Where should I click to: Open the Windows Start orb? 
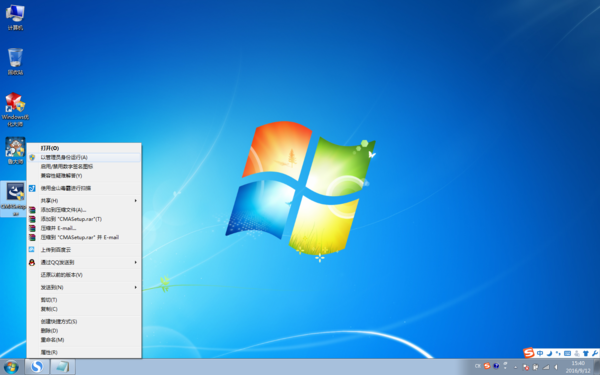11,367
